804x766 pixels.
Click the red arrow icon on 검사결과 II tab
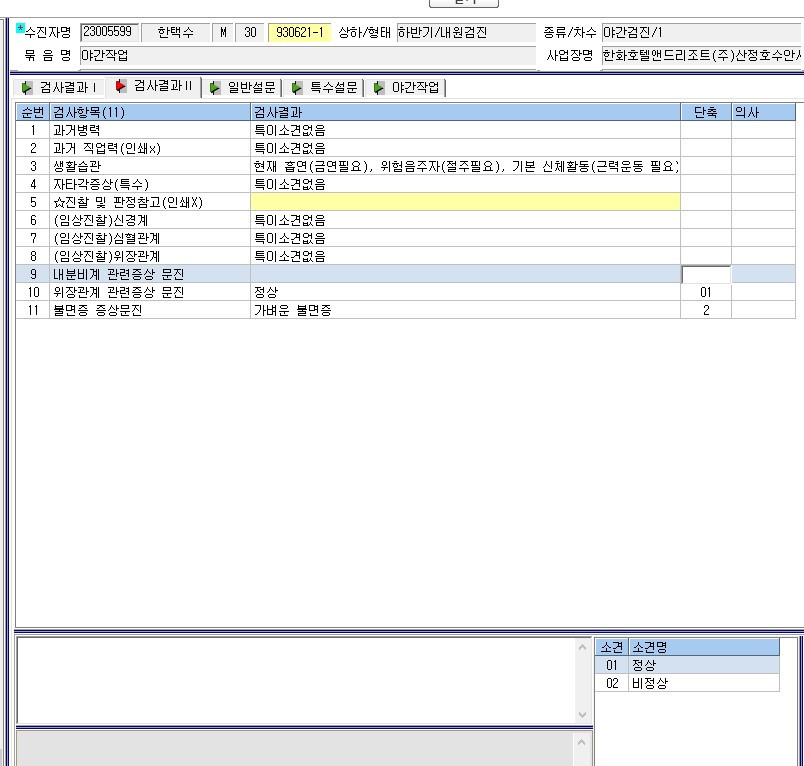(x=120, y=86)
